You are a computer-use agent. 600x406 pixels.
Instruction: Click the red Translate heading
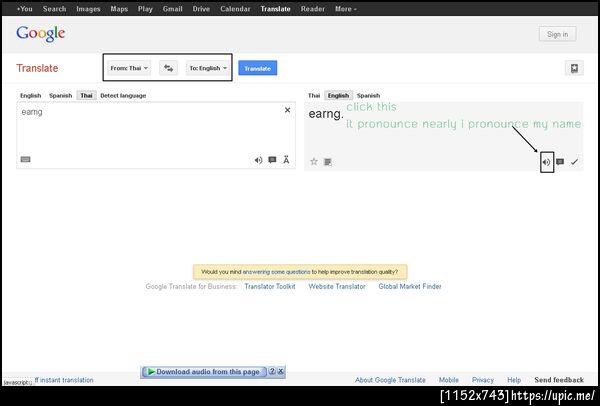(37, 68)
